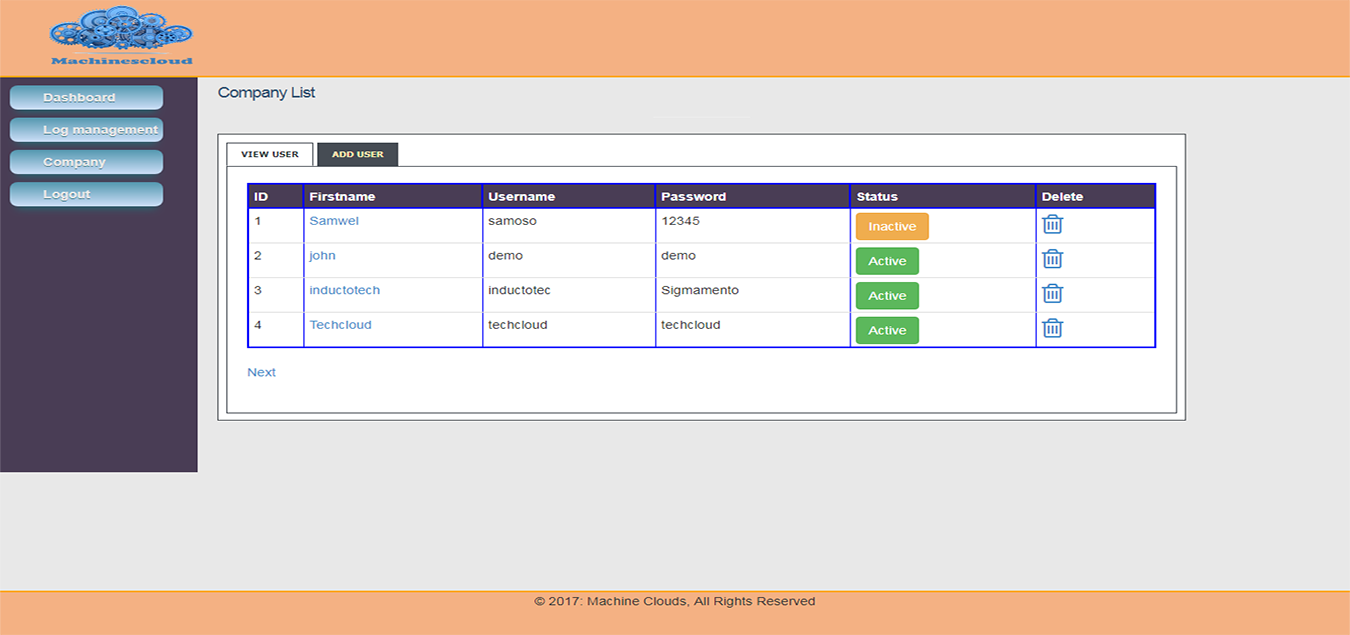Switch to the ADD USER tab

point(357,155)
